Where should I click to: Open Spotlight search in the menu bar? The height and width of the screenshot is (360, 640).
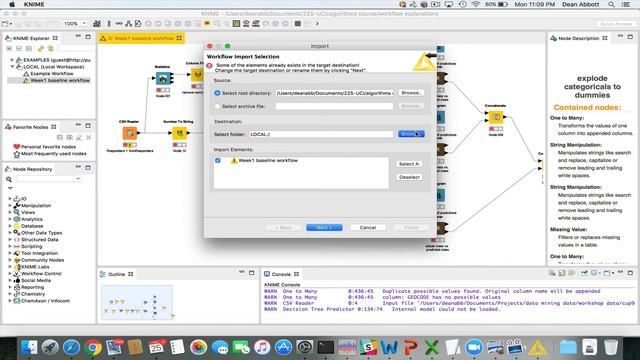[611, 4]
